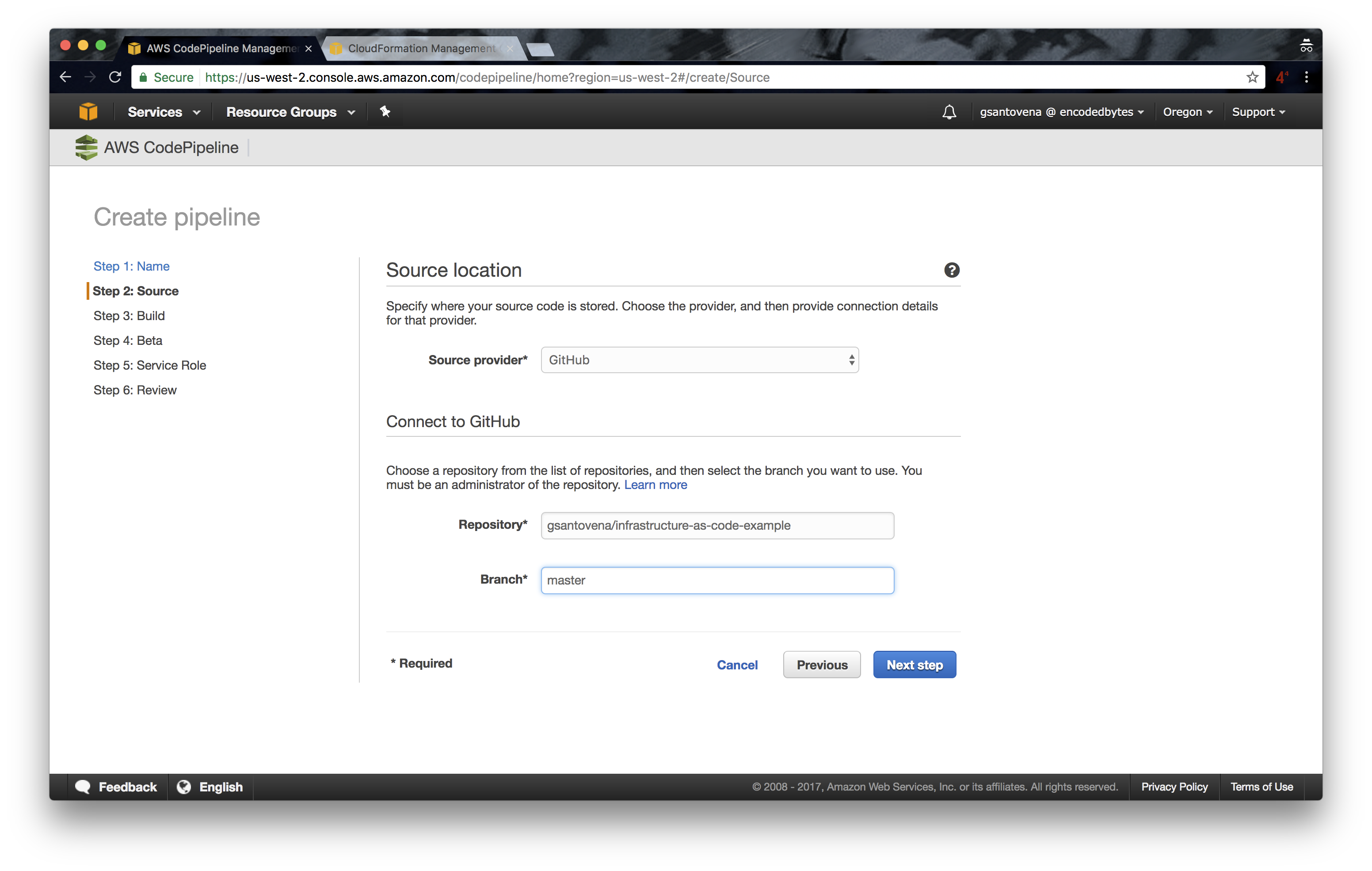
Task: Open the Resource Groups dropdown
Action: point(290,112)
